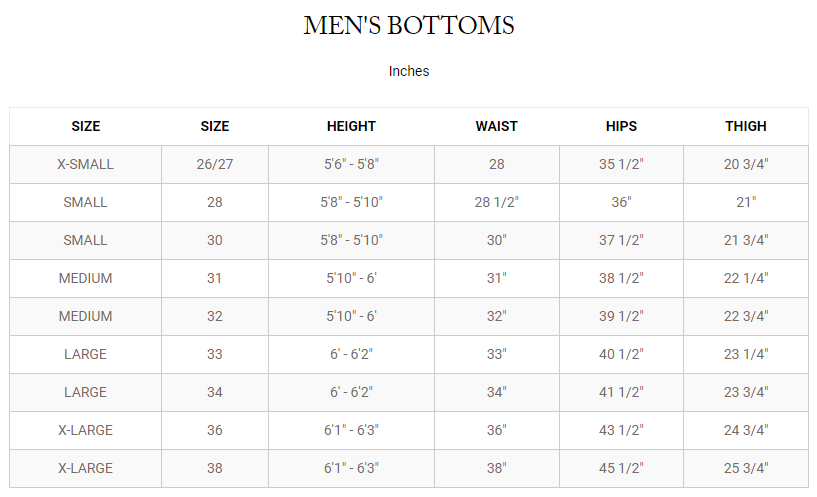Click the 22 1/4" thigh cell
Image resolution: width=817 pixels, height=497 pixels.
(x=746, y=278)
